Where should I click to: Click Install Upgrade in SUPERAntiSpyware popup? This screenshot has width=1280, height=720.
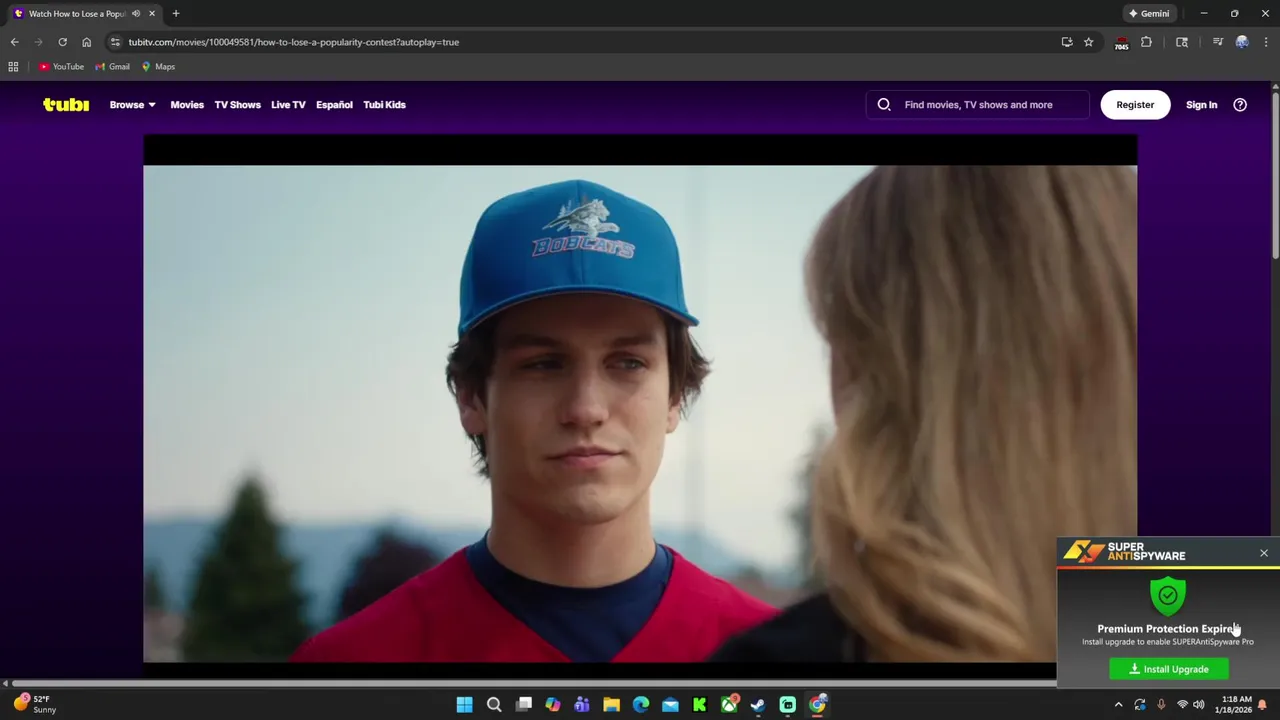pyautogui.click(x=1169, y=669)
